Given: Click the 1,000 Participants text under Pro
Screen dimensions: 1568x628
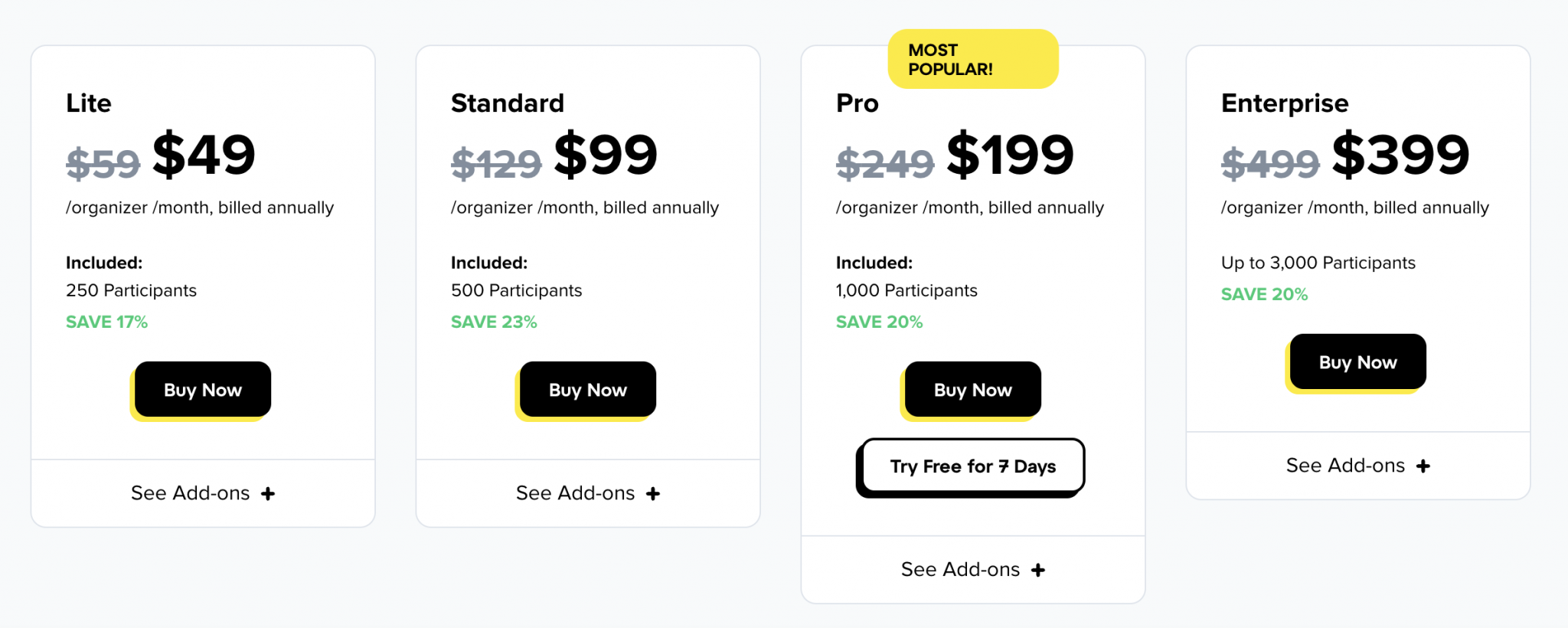Looking at the screenshot, I should [x=905, y=290].
